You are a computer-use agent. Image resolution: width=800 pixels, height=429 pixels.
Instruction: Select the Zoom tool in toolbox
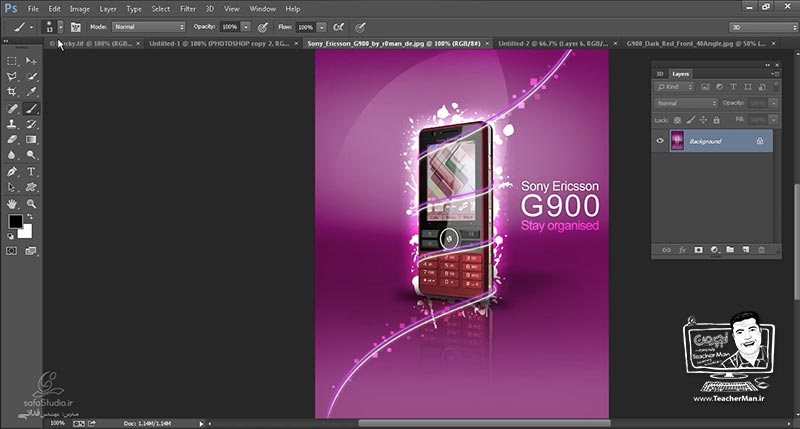tap(31, 204)
